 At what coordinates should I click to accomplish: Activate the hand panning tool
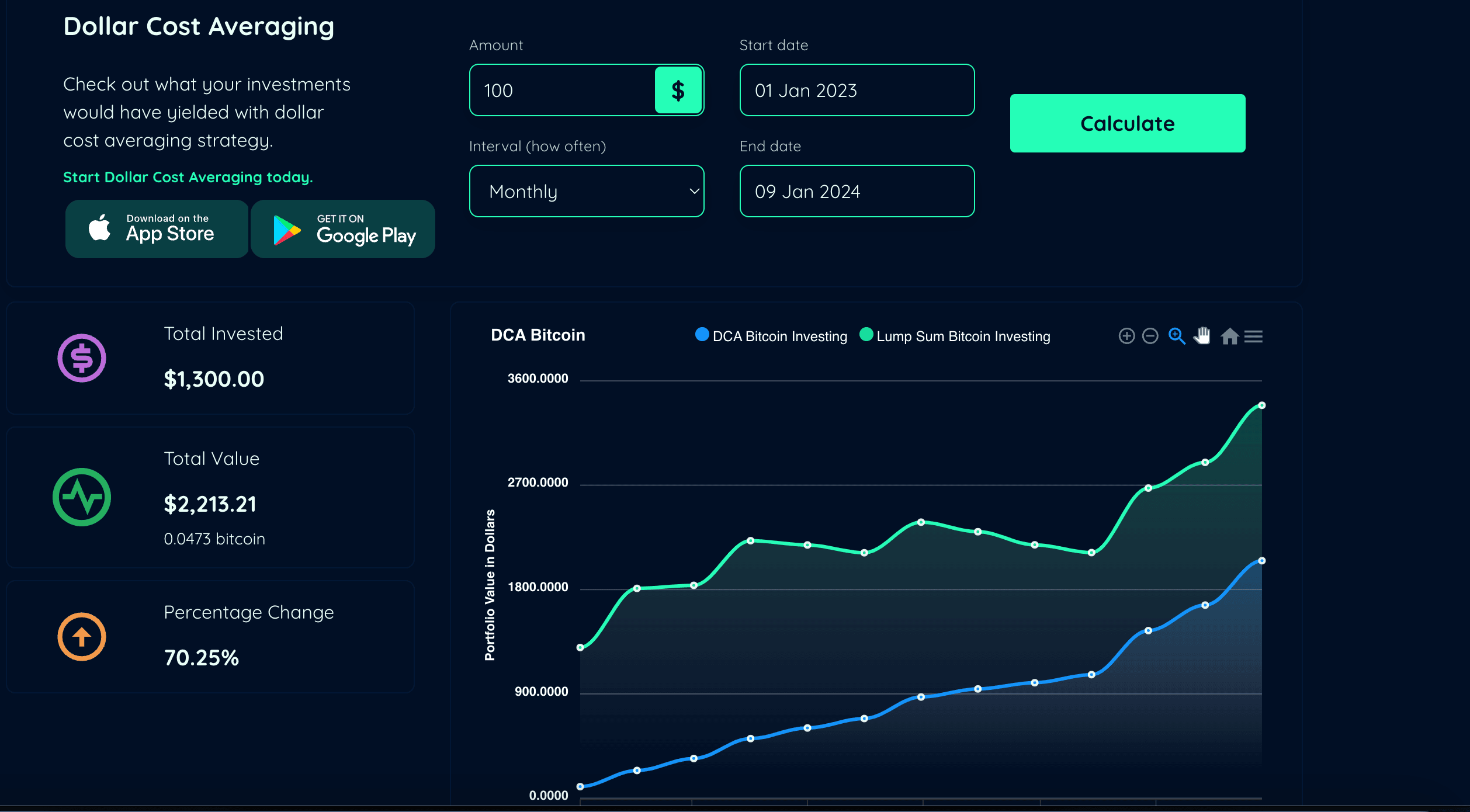coord(1202,336)
